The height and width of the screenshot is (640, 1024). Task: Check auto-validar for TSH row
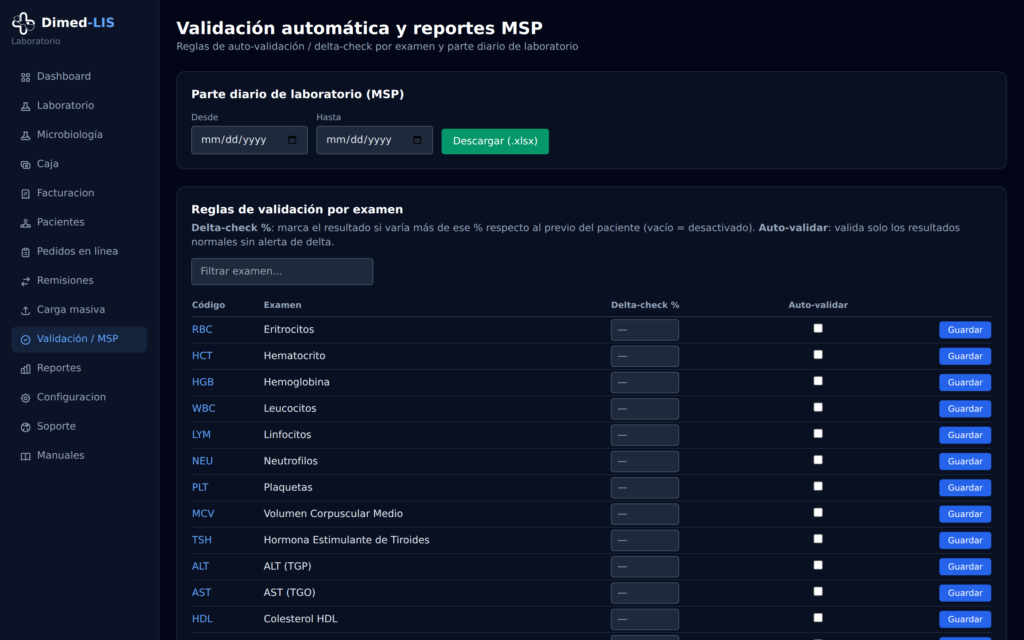tap(818, 539)
